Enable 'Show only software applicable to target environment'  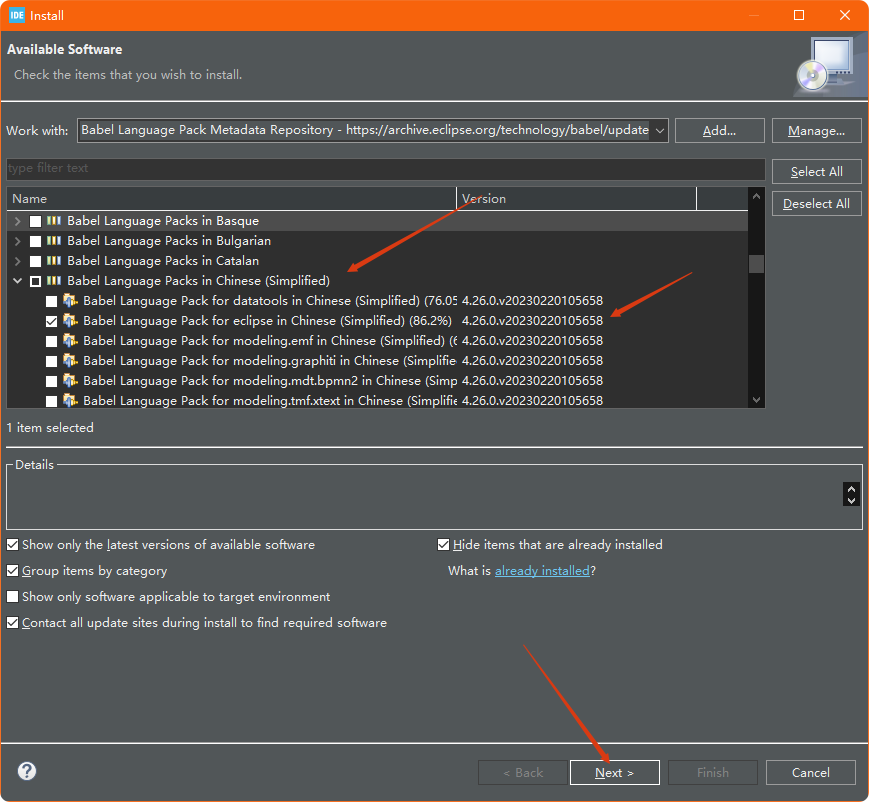point(13,597)
